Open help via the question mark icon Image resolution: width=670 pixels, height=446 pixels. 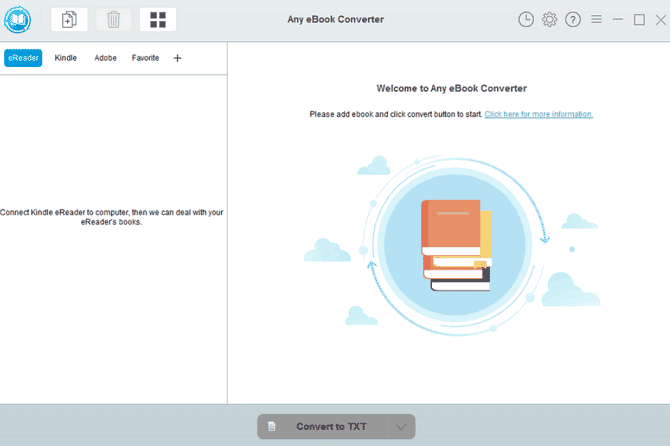(x=573, y=20)
